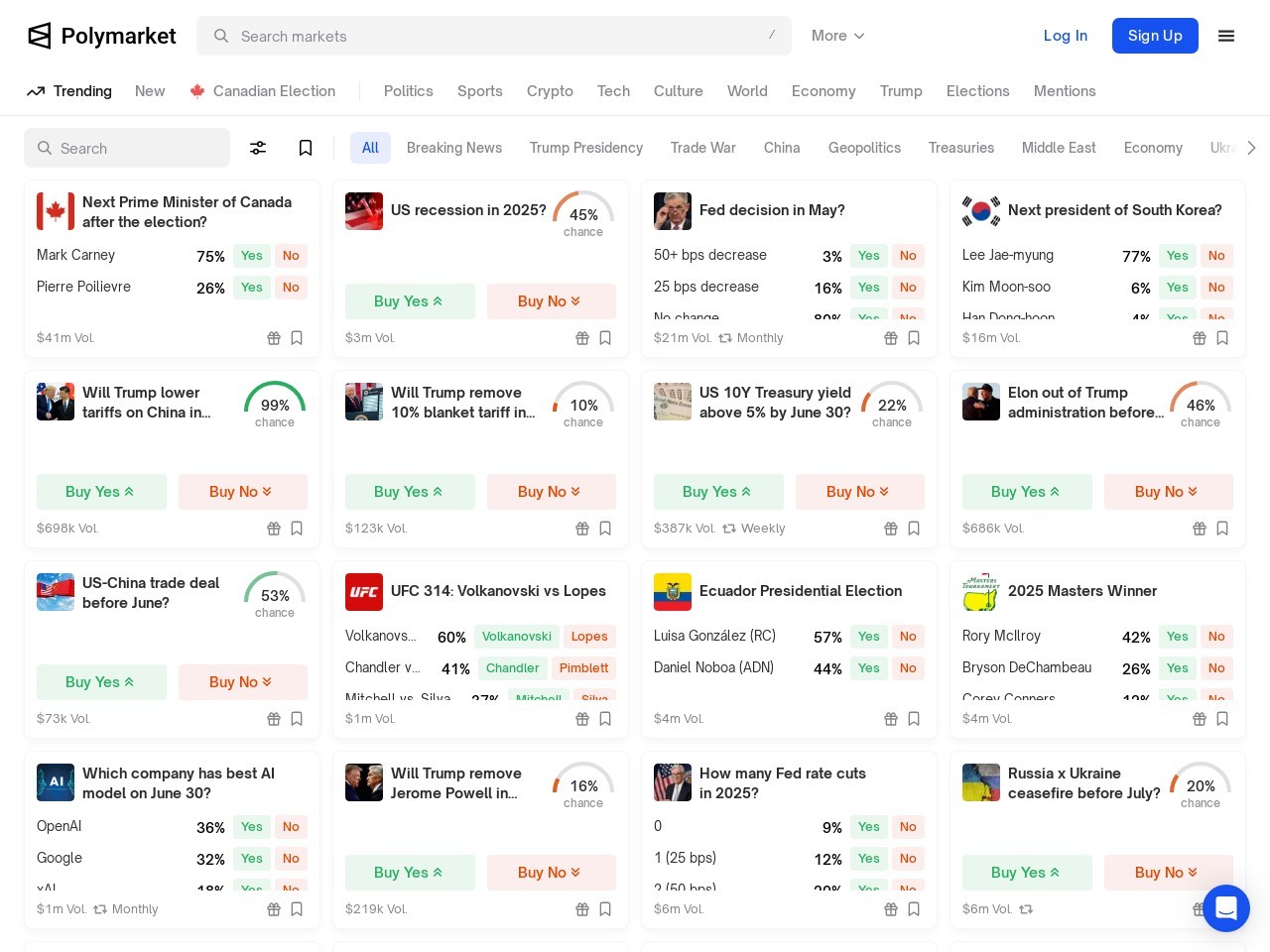Click the Log In link
Viewport: 1270px width, 952px height.
pos(1066,36)
